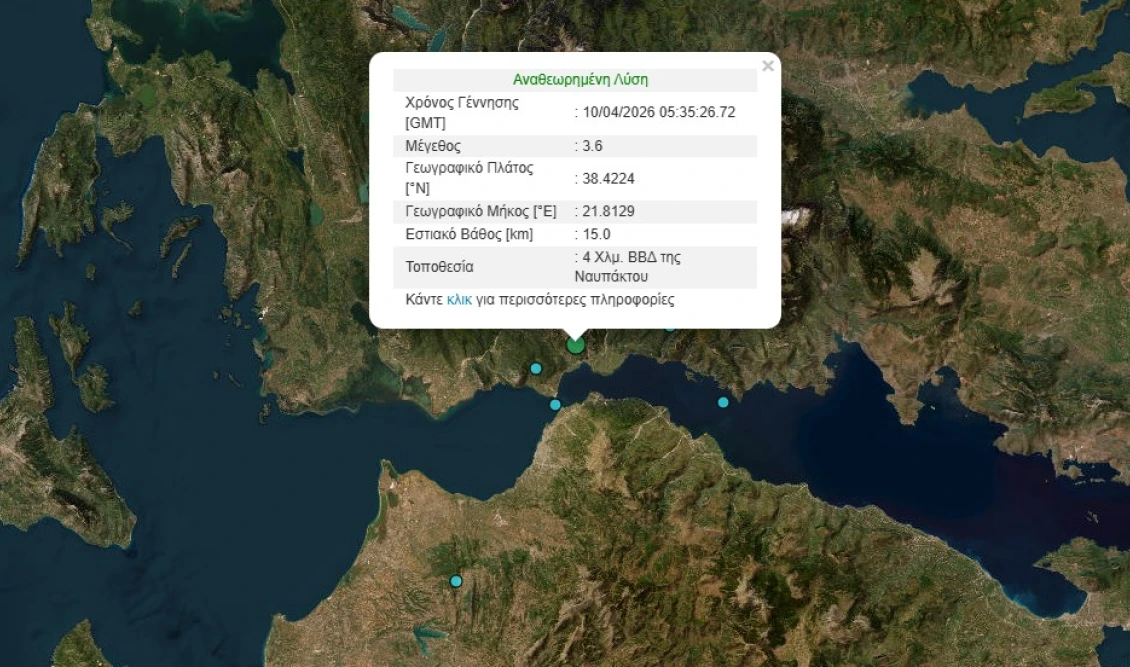Click the Γεωγραφικό Μήκος value 21.8129
This screenshot has height=667, width=1130.
603,211
